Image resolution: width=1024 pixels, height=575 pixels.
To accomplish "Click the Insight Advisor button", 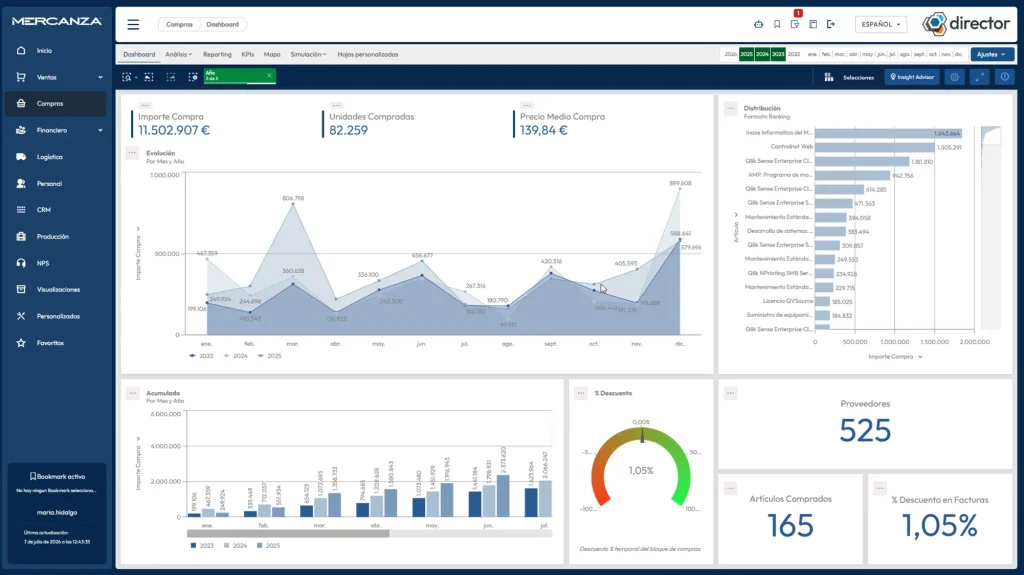I will click(912, 77).
